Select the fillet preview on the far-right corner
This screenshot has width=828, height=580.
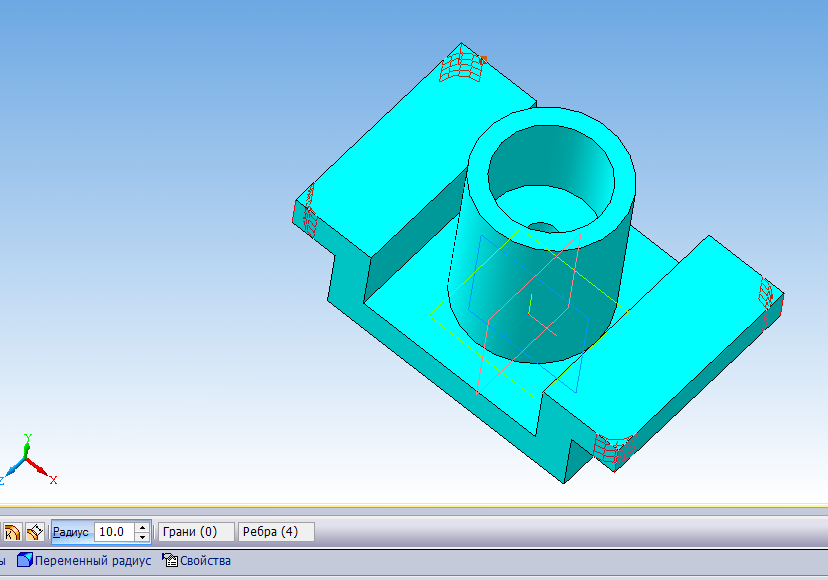click(x=768, y=296)
